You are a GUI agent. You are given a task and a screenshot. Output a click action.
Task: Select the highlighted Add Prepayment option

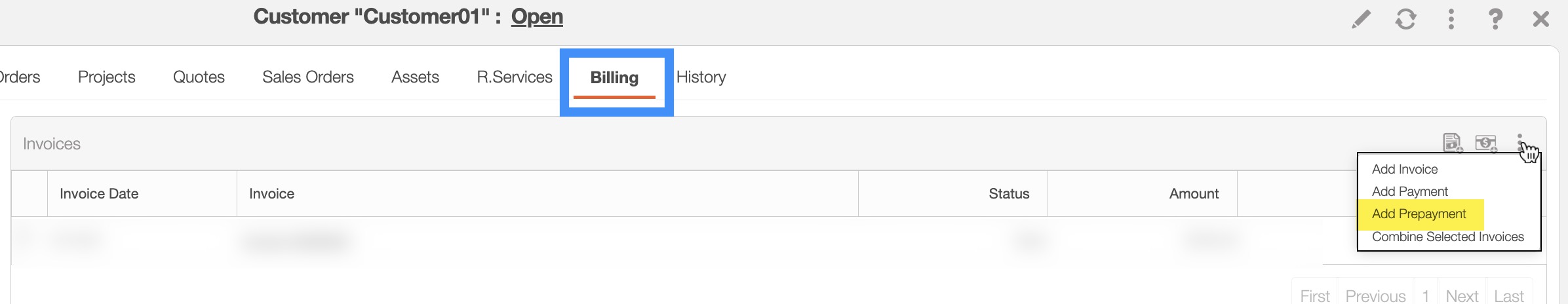tap(1419, 214)
